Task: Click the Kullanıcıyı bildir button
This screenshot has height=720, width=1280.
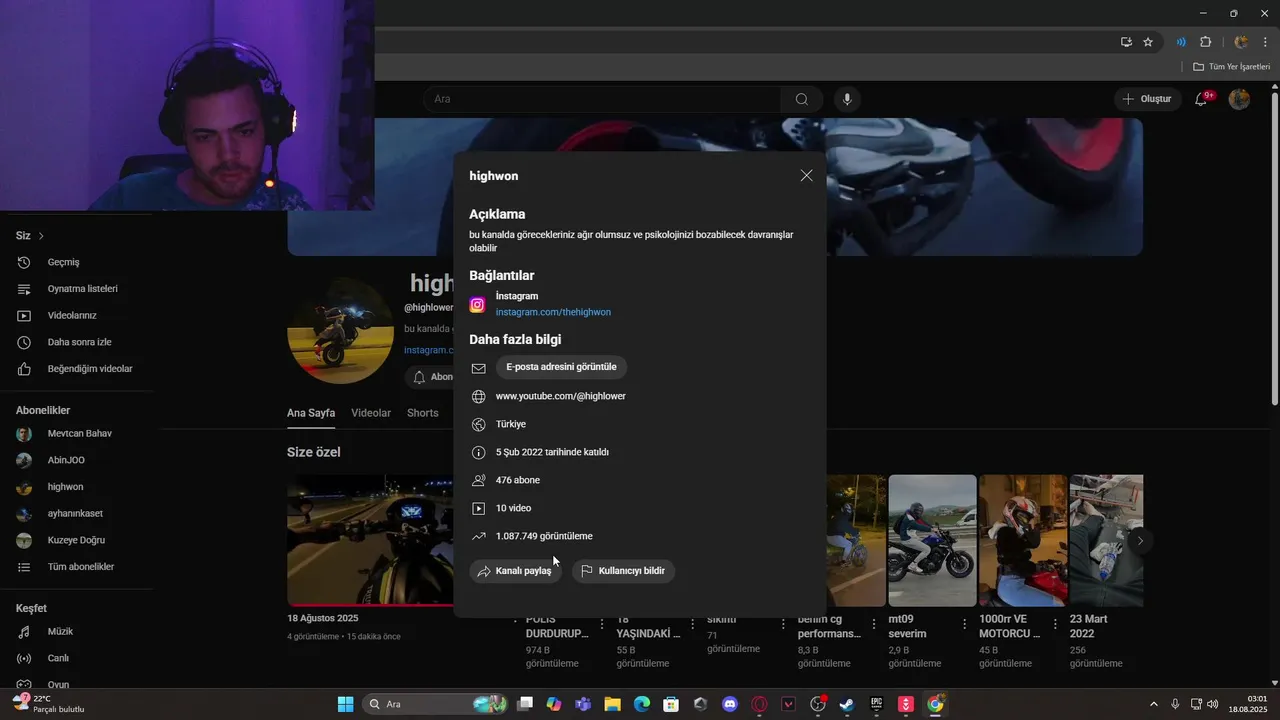Action: coord(623,571)
